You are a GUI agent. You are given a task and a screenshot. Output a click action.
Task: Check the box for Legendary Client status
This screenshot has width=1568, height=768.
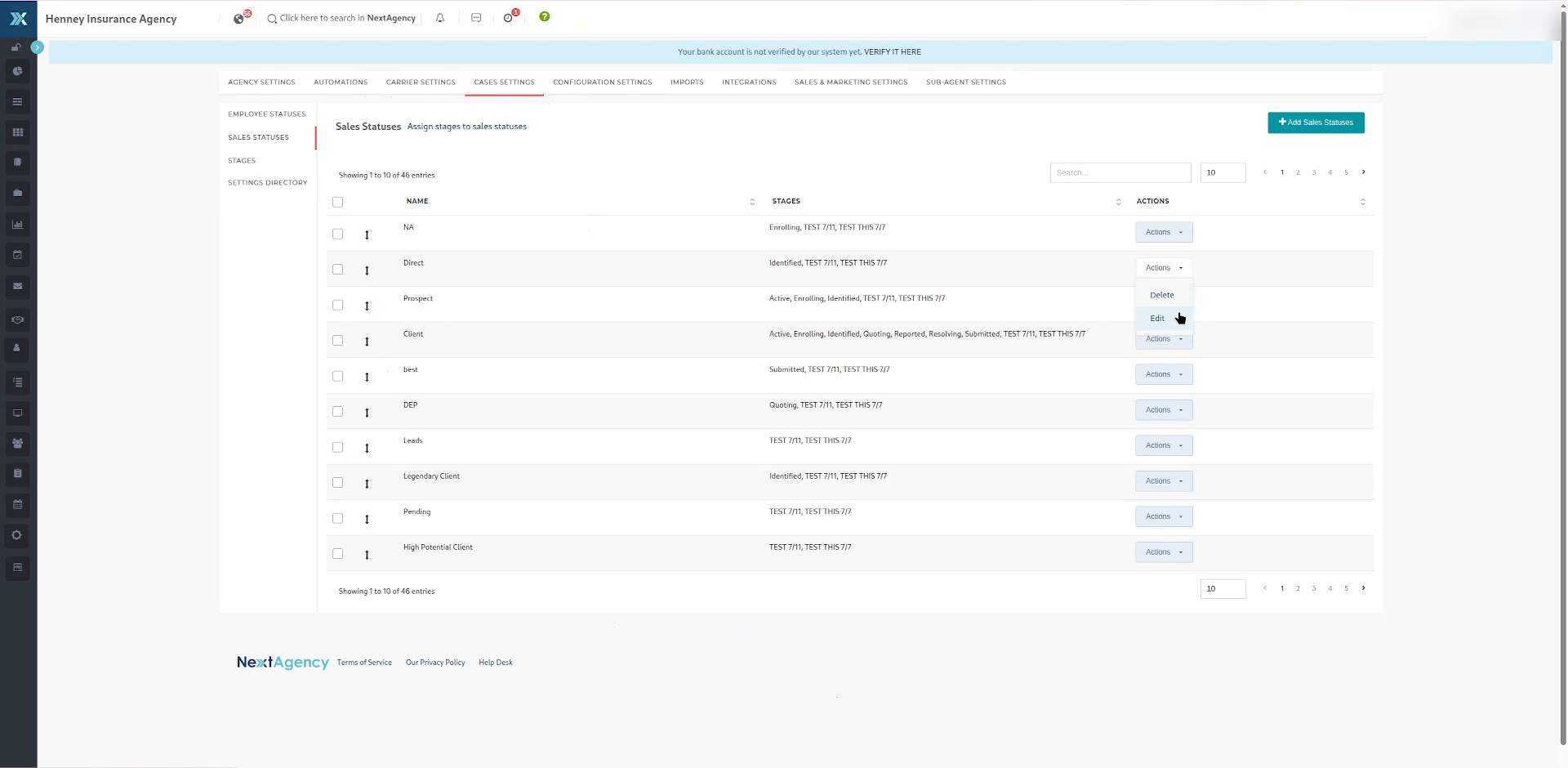(x=337, y=482)
